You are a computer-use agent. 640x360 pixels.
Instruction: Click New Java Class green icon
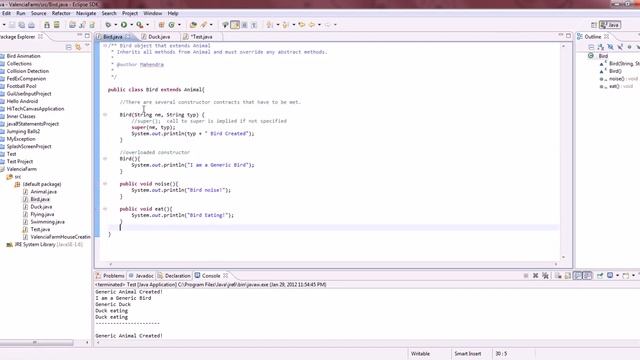coord(171,25)
